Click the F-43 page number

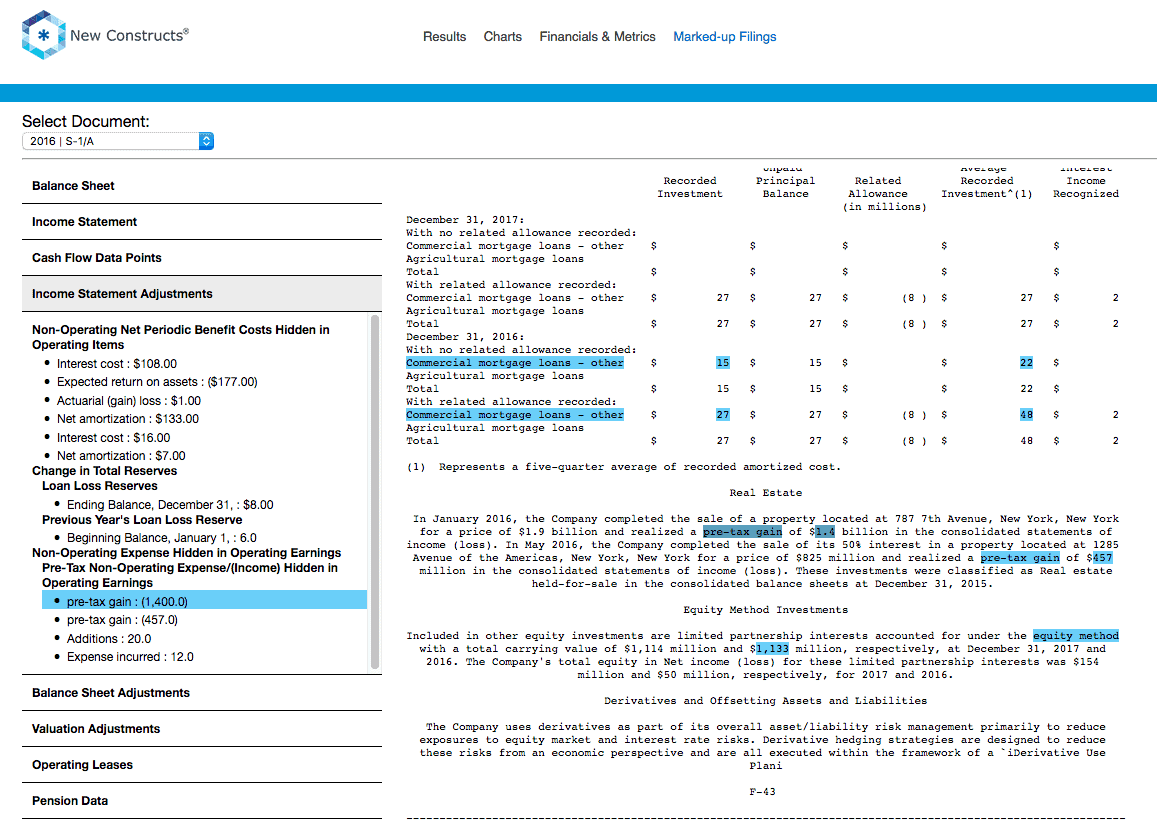(x=762, y=792)
